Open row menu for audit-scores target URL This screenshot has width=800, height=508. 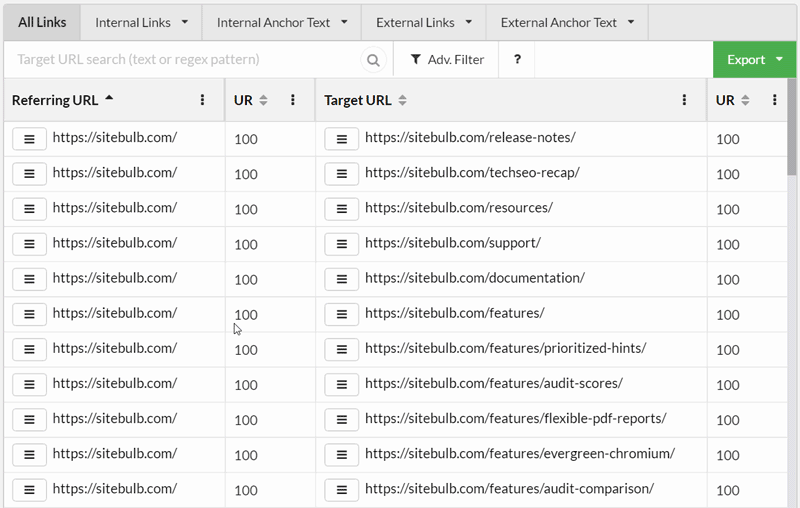click(341, 385)
